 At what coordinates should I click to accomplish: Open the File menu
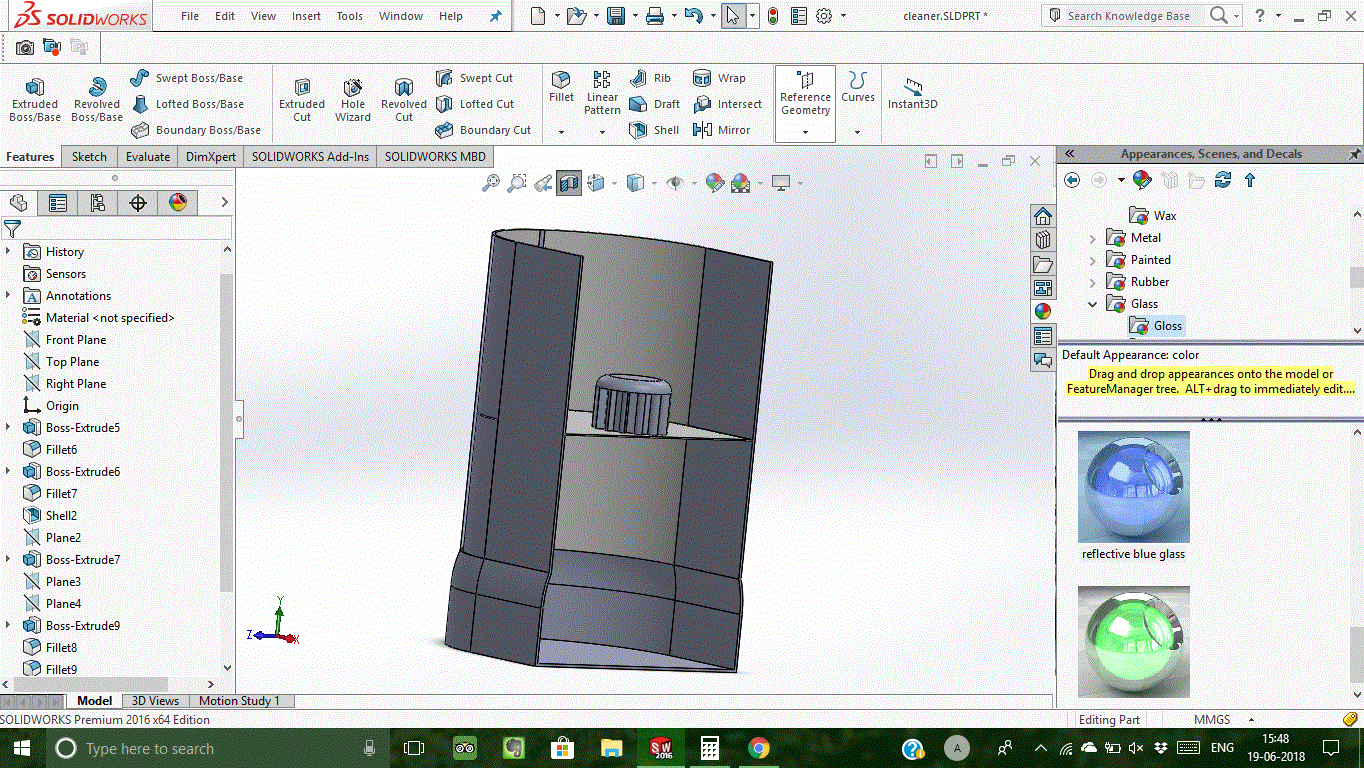[190, 16]
